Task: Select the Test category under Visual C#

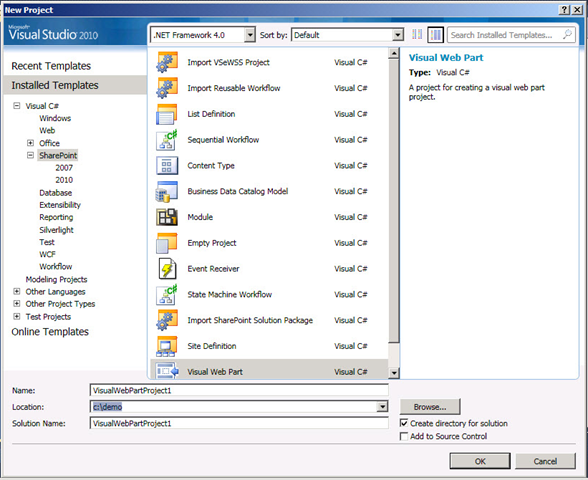Action: (x=47, y=242)
